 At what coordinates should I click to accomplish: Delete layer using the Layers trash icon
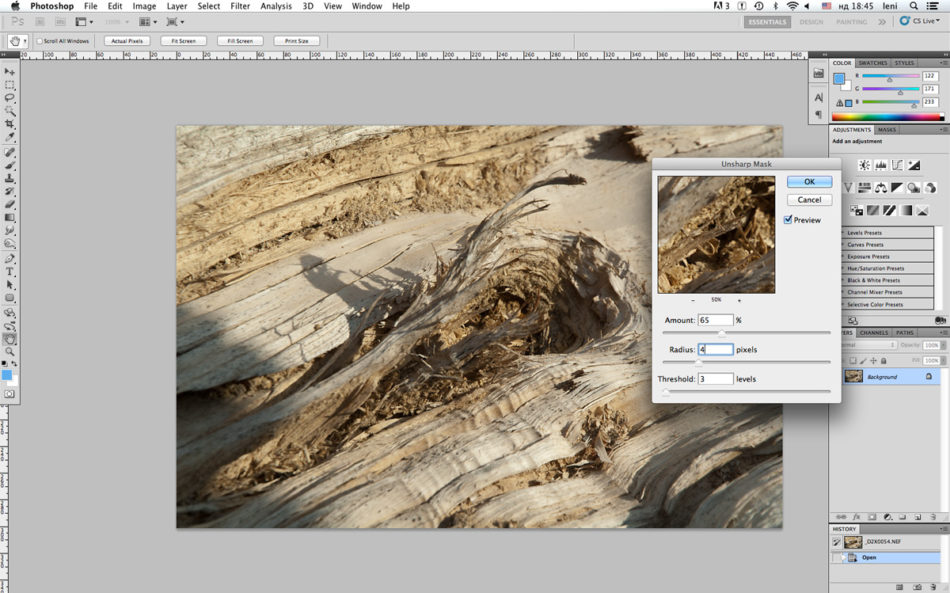[x=931, y=516]
